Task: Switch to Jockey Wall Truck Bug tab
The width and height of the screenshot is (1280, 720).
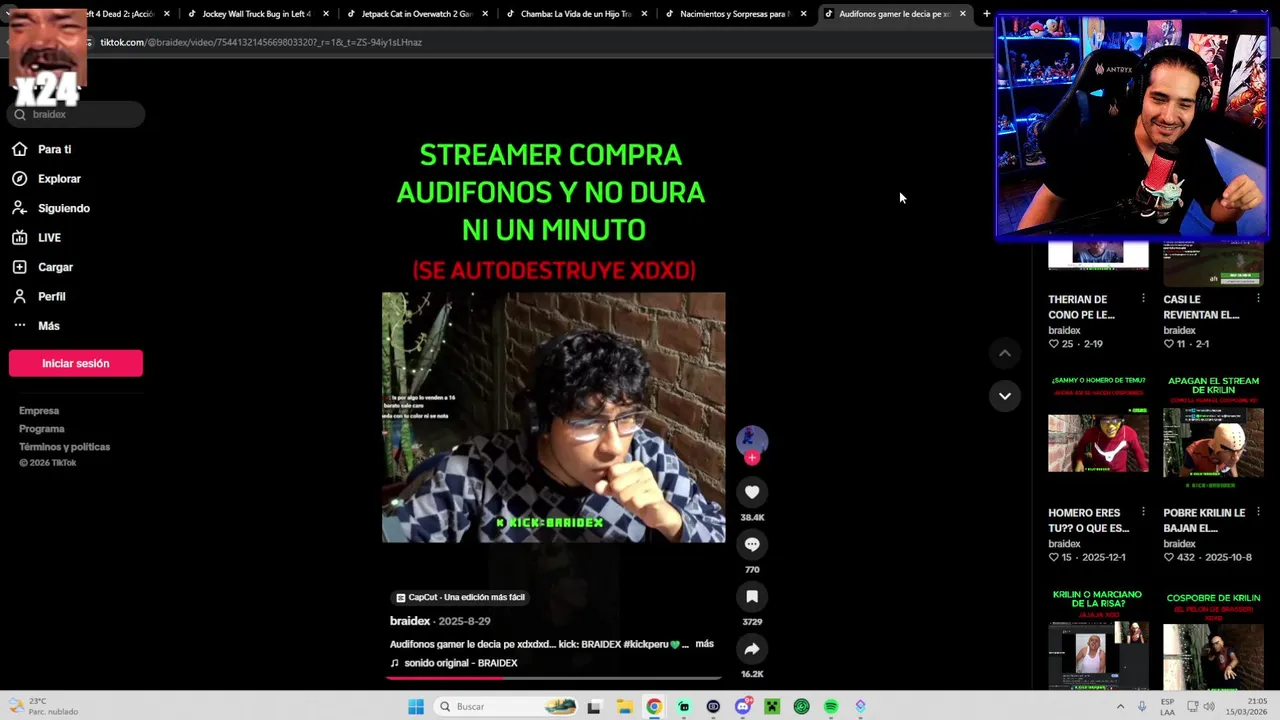Action: click(x=257, y=14)
